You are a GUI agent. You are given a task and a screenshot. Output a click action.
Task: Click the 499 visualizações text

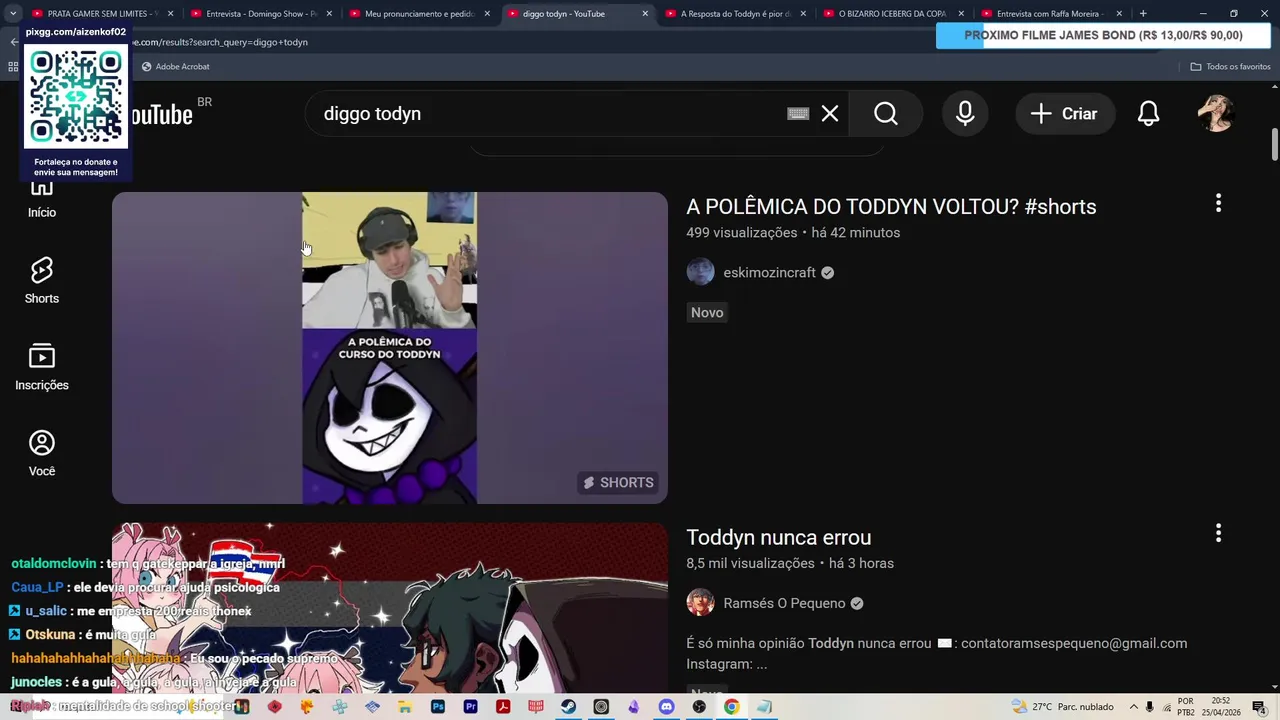coord(741,233)
